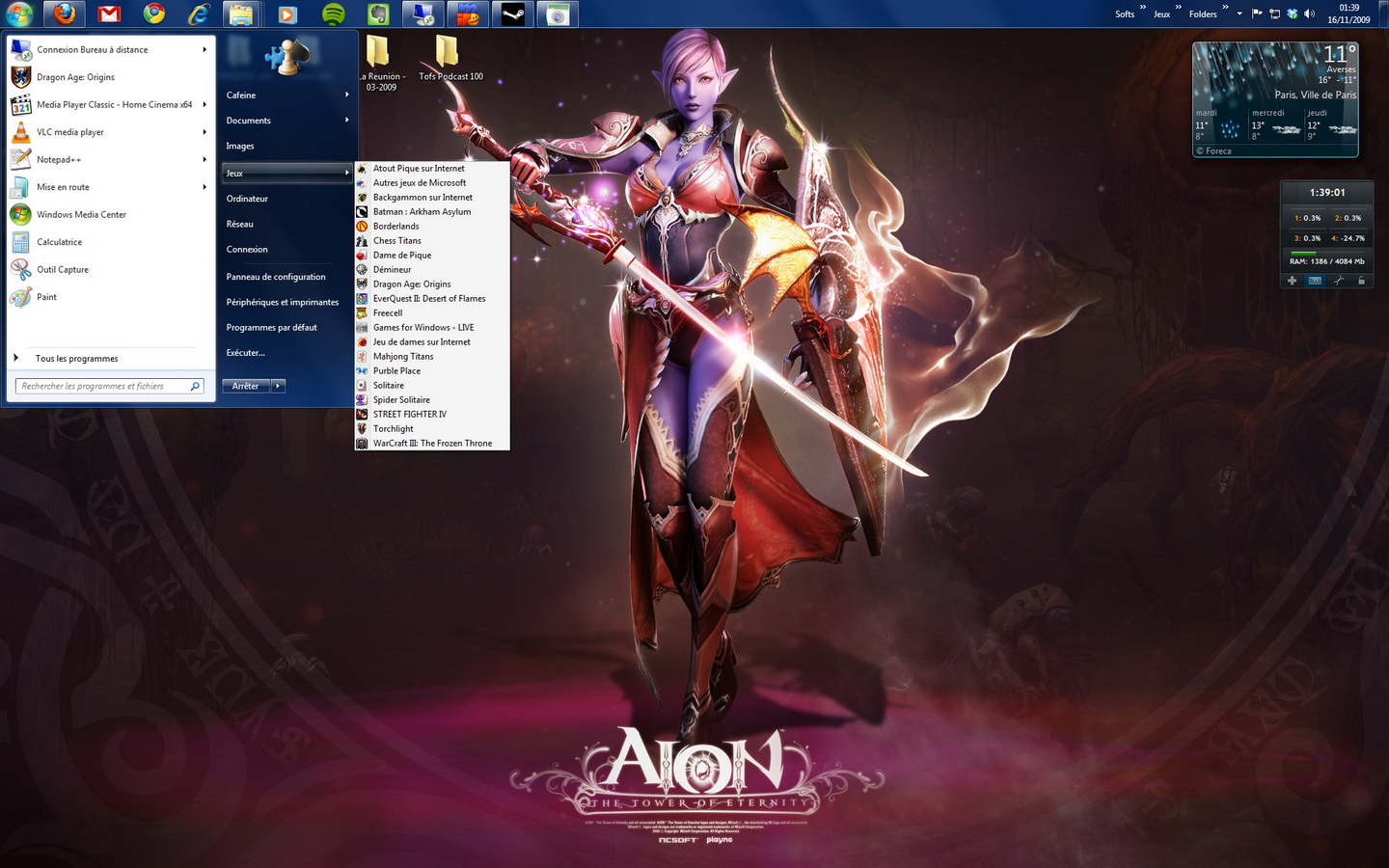This screenshot has width=1389, height=868.
Task: Open Steam from the taskbar
Action: point(513,14)
